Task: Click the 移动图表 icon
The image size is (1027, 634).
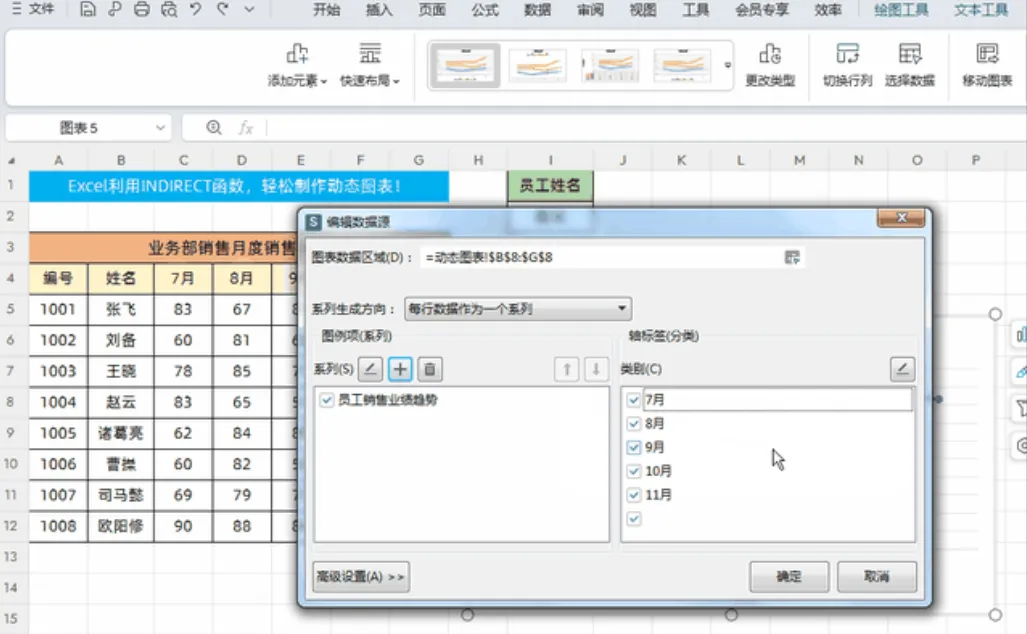Action: coord(987,65)
